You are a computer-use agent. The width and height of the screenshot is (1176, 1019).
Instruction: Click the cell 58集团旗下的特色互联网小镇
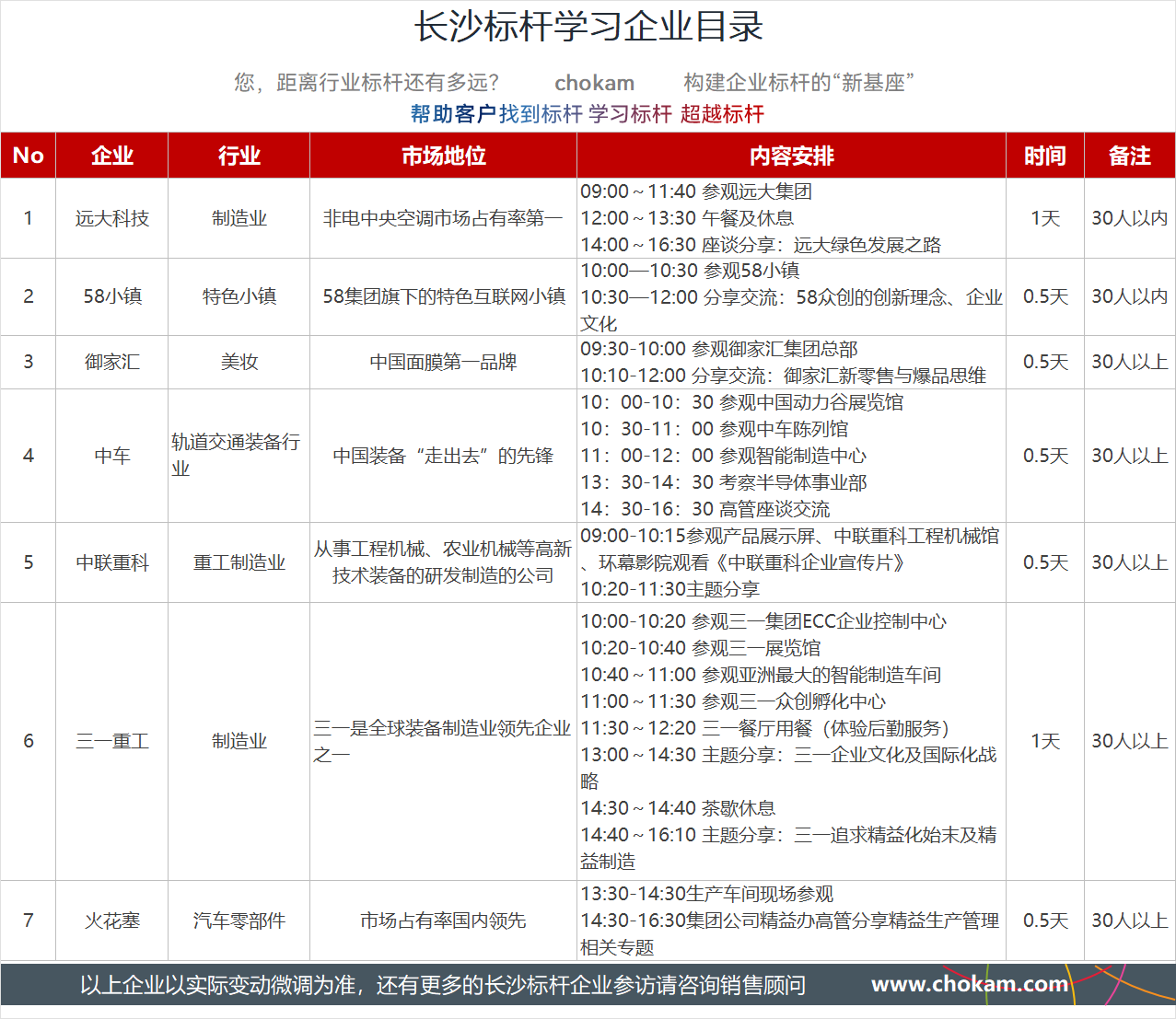pos(444,296)
